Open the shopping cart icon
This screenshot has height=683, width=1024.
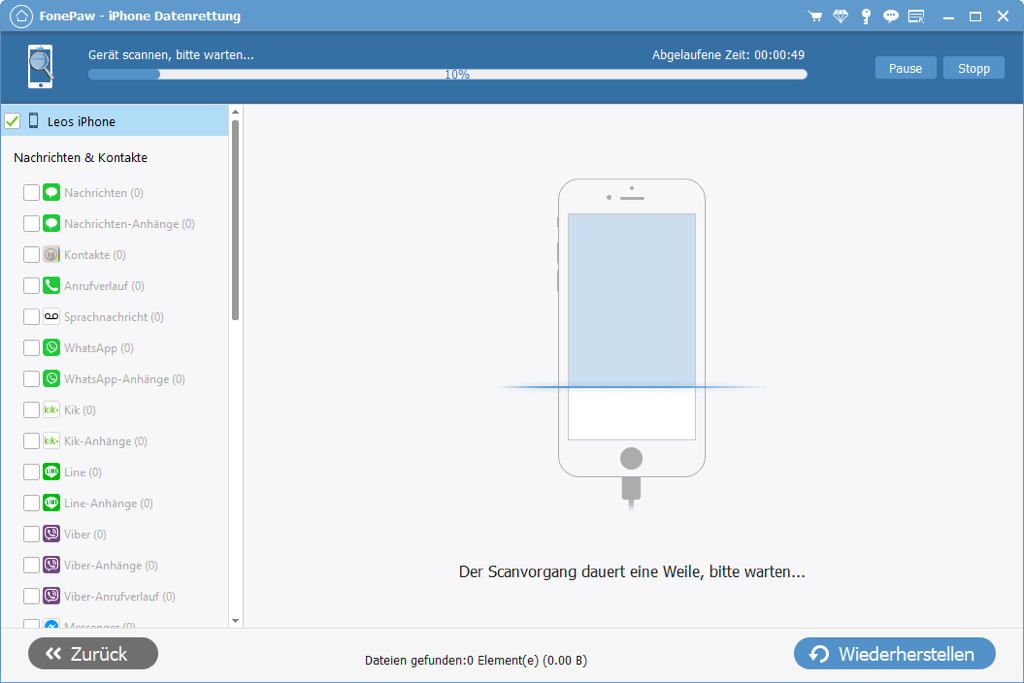814,16
